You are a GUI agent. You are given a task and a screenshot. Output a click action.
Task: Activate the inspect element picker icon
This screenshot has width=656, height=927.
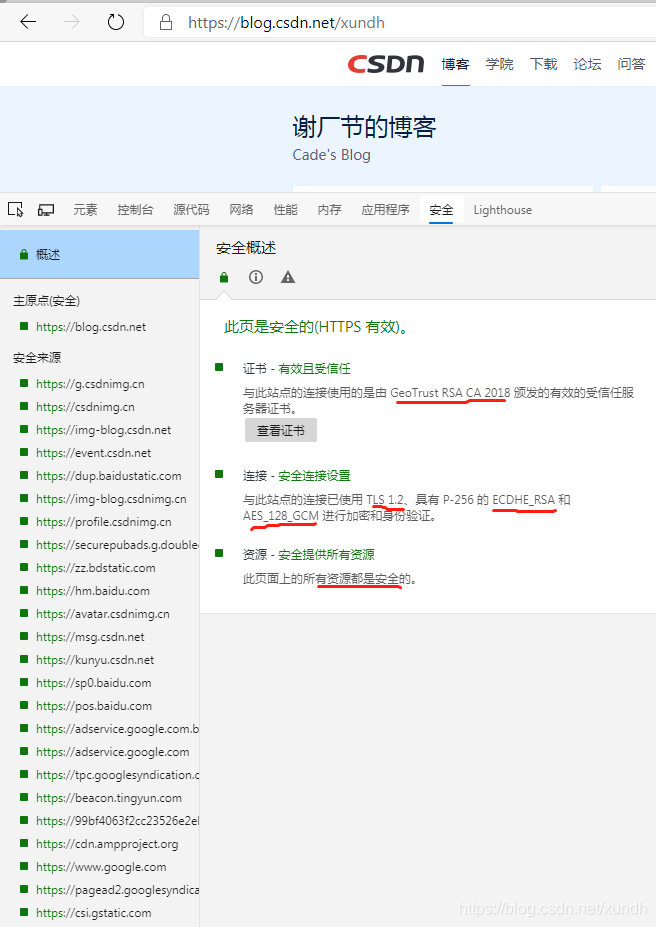click(15, 209)
